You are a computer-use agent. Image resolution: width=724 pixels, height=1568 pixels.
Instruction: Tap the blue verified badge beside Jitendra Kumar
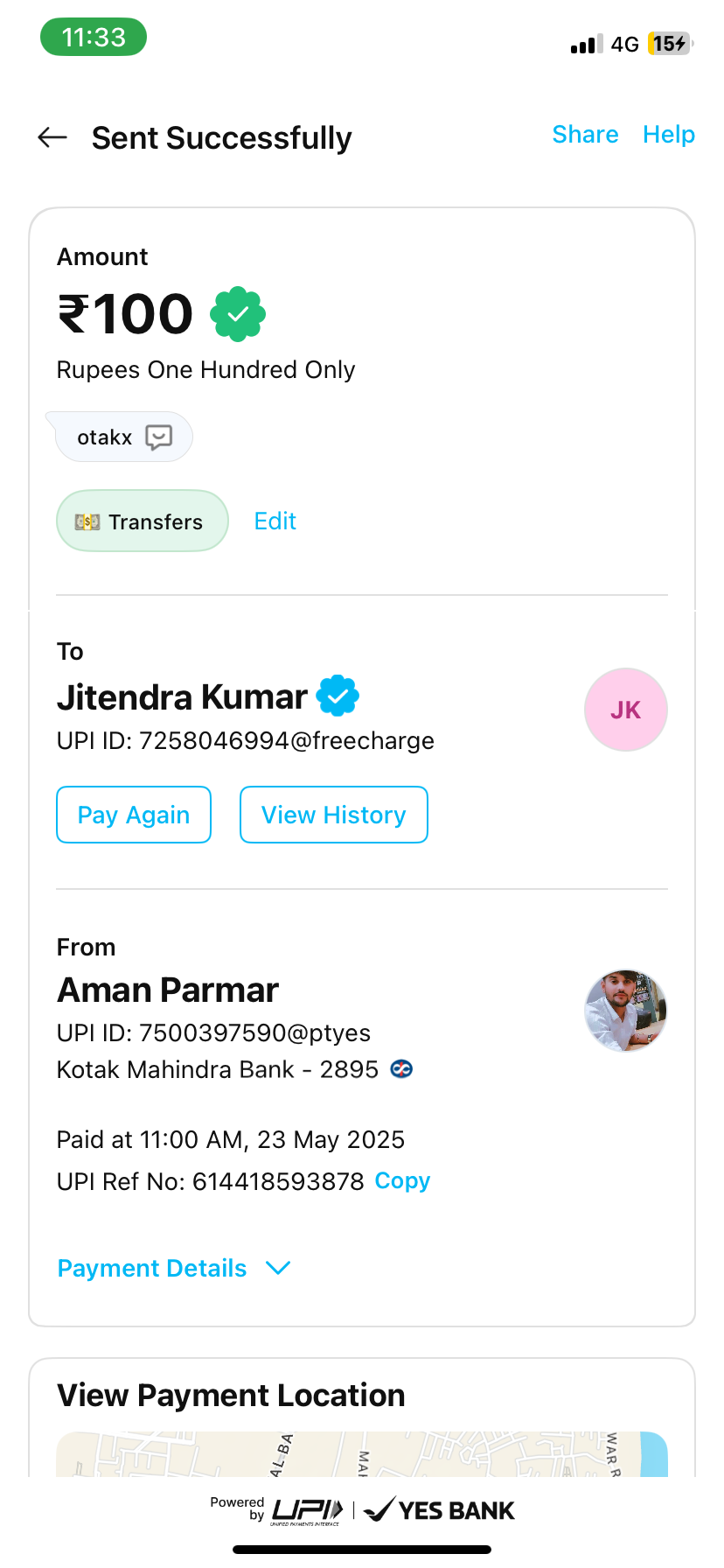coord(338,697)
